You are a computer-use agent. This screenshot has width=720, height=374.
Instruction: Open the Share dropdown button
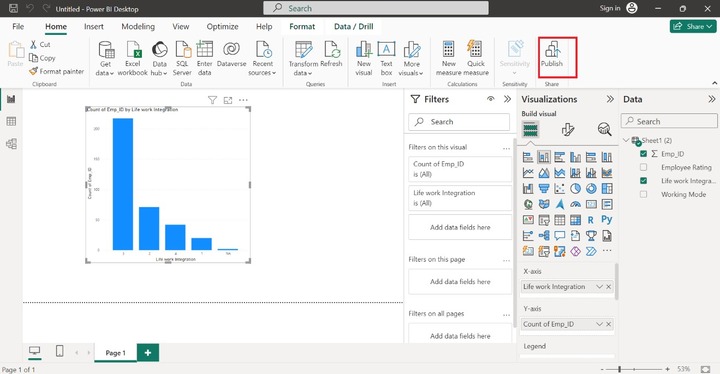coord(693,26)
